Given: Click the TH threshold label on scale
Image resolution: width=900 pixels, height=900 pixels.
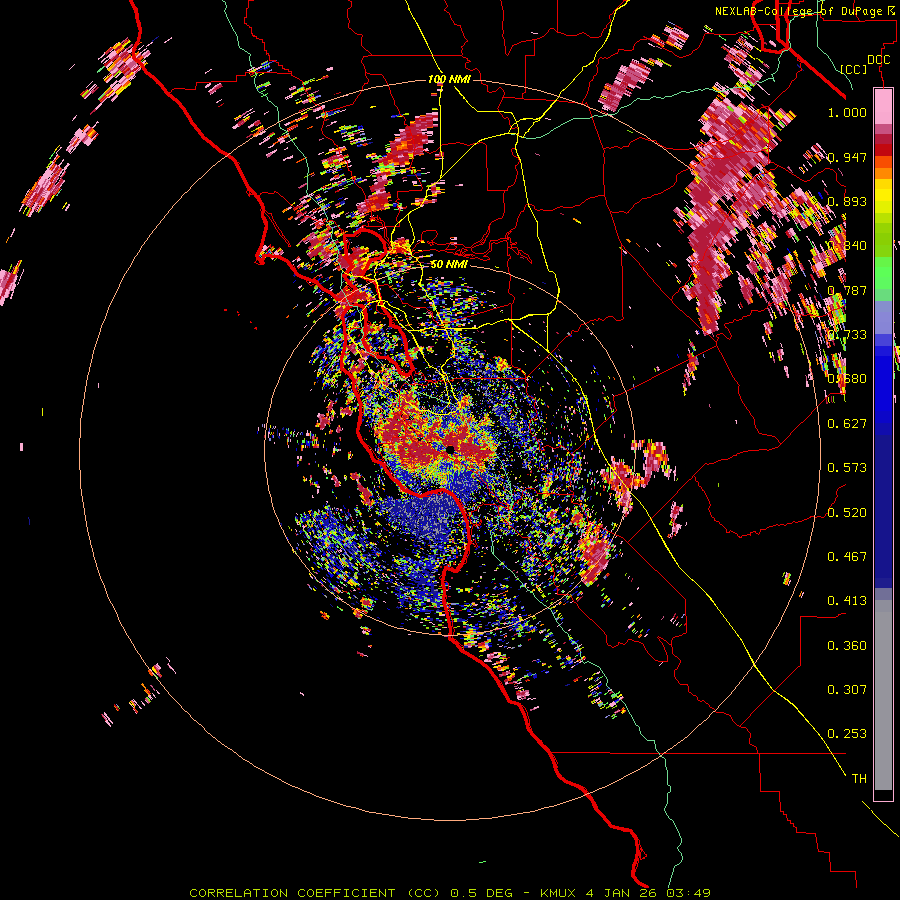Looking at the screenshot, I should coord(859,778).
